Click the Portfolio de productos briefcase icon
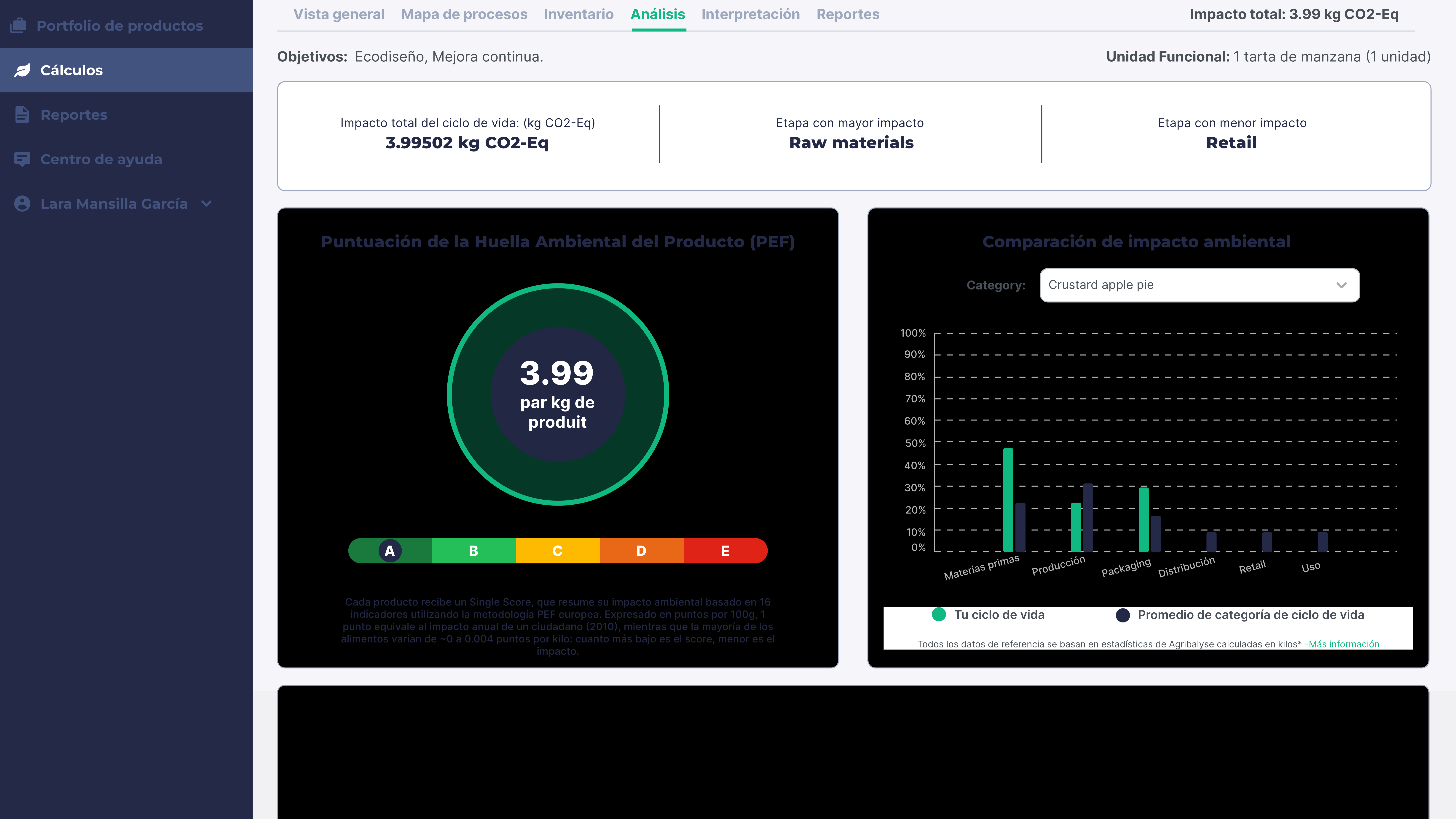Image resolution: width=1456 pixels, height=819 pixels. point(19,26)
